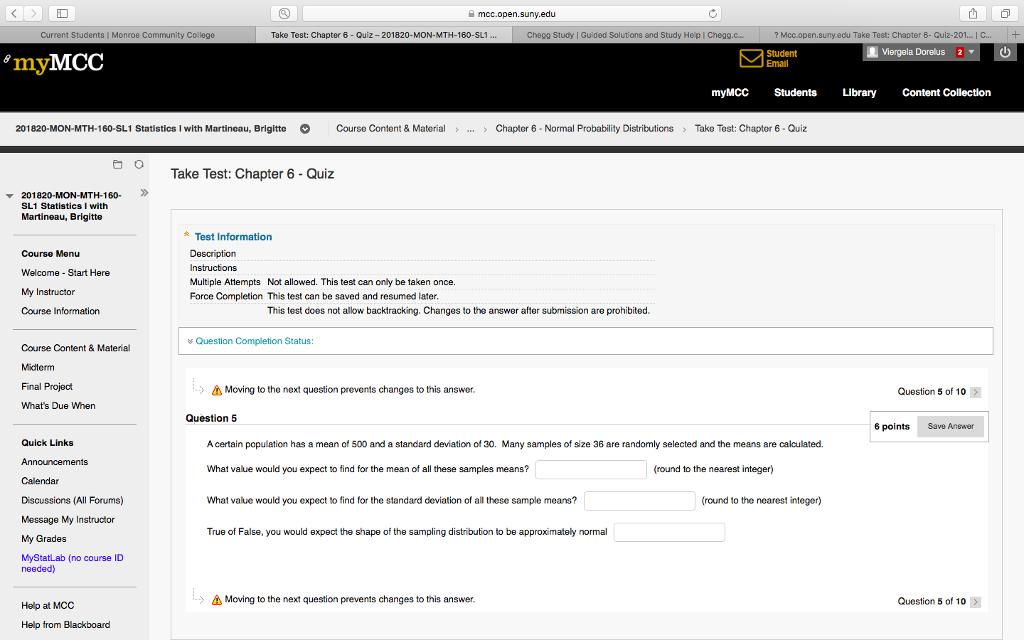Log out with the power icon

coord(1005,52)
